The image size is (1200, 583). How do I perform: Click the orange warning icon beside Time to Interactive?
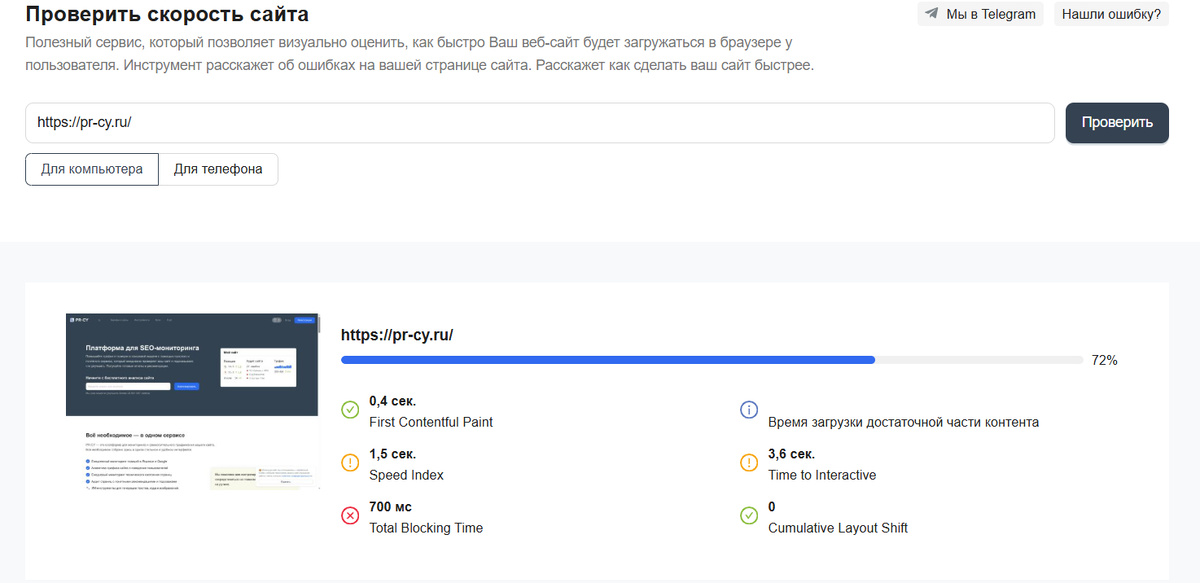click(749, 463)
